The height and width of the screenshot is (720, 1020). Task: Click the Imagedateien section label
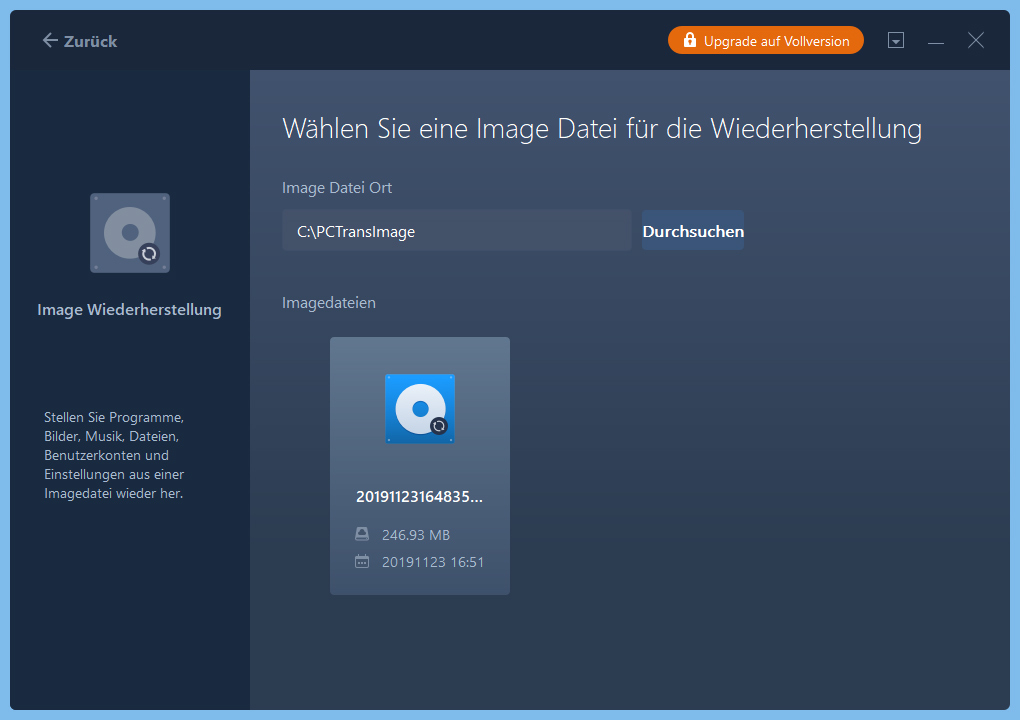pos(329,302)
